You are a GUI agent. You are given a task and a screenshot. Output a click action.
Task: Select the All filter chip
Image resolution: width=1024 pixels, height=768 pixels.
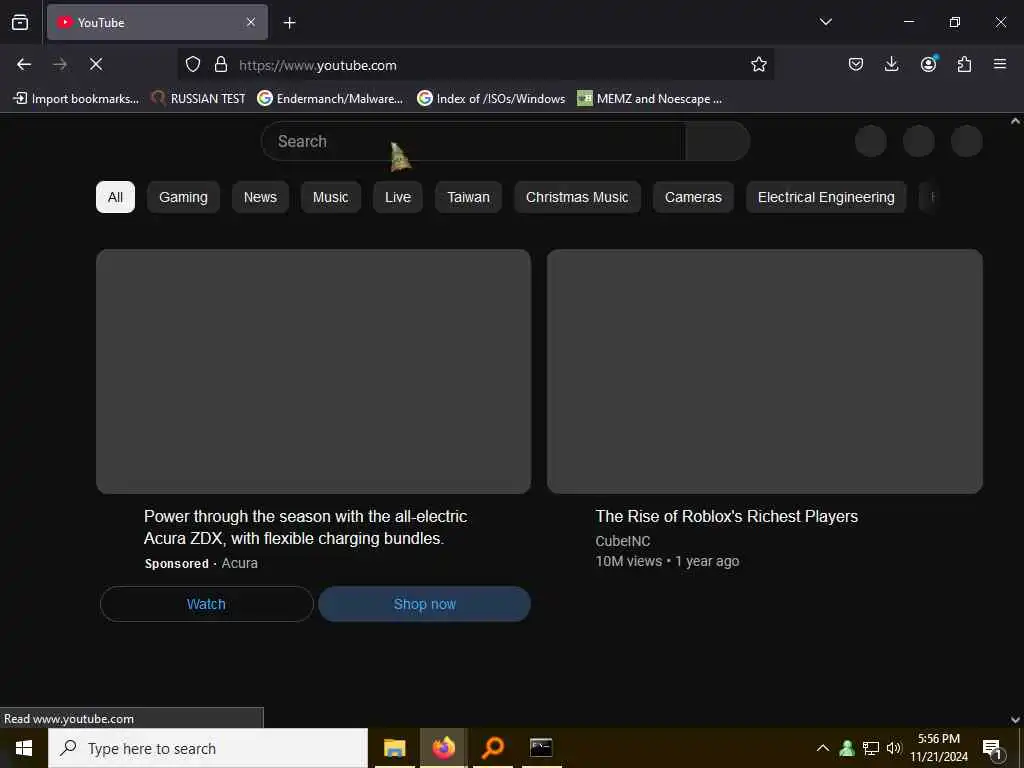[116, 197]
